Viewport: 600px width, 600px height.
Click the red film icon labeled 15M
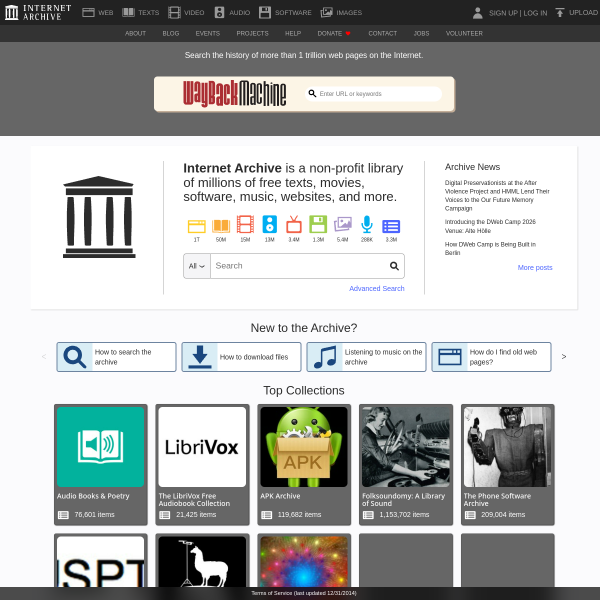point(245,224)
